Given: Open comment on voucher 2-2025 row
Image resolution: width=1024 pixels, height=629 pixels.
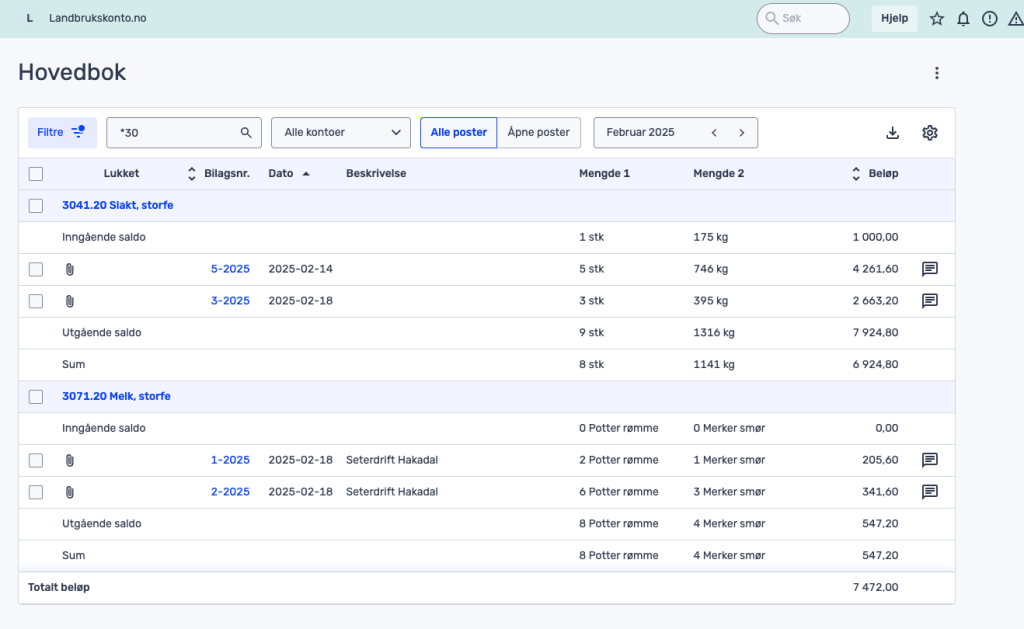Looking at the screenshot, I should (x=930, y=492).
